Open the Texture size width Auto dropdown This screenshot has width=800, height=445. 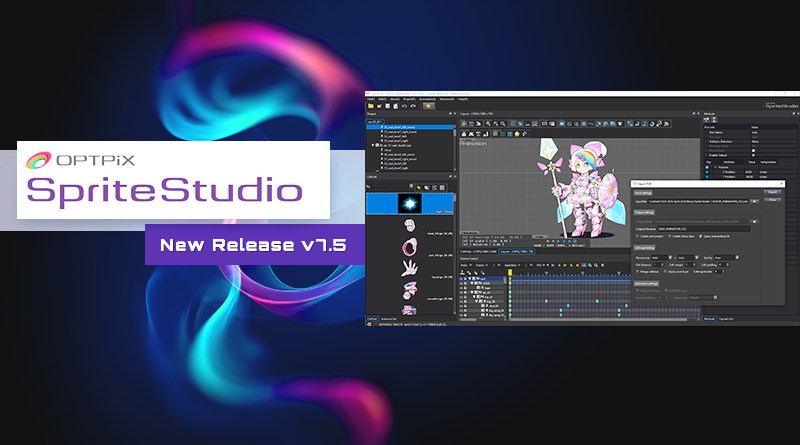pos(662,258)
